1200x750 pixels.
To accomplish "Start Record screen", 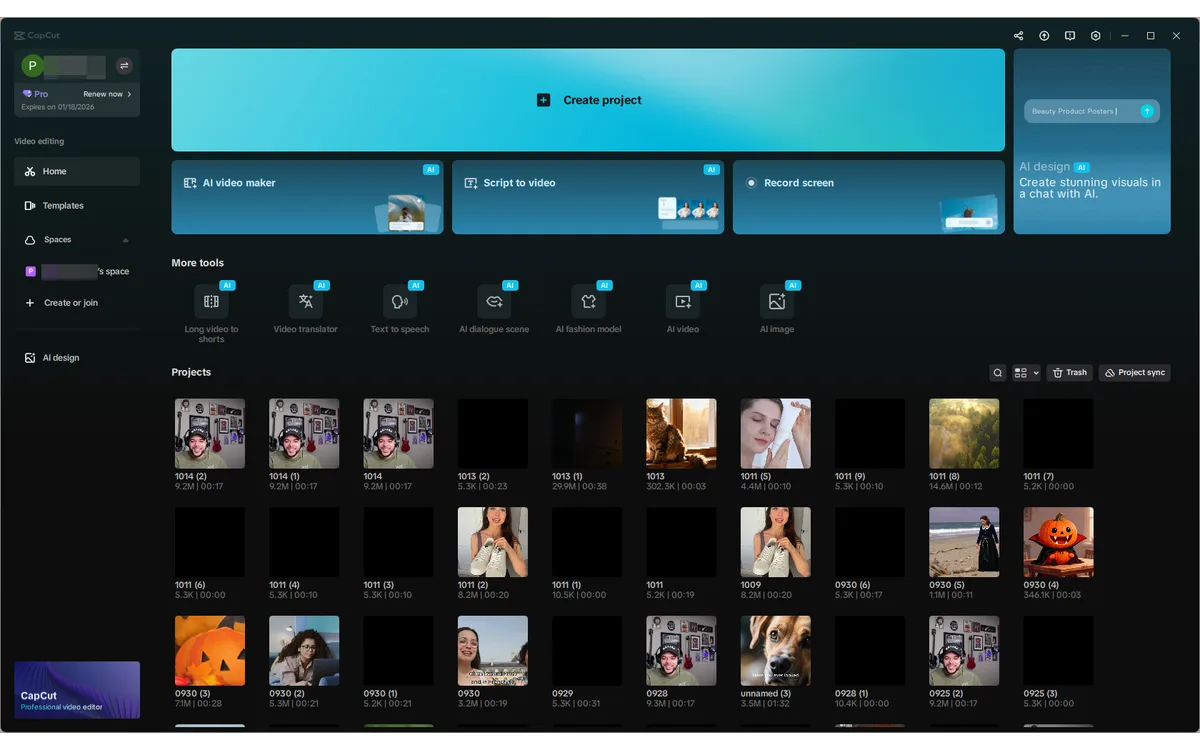I will point(869,197).
